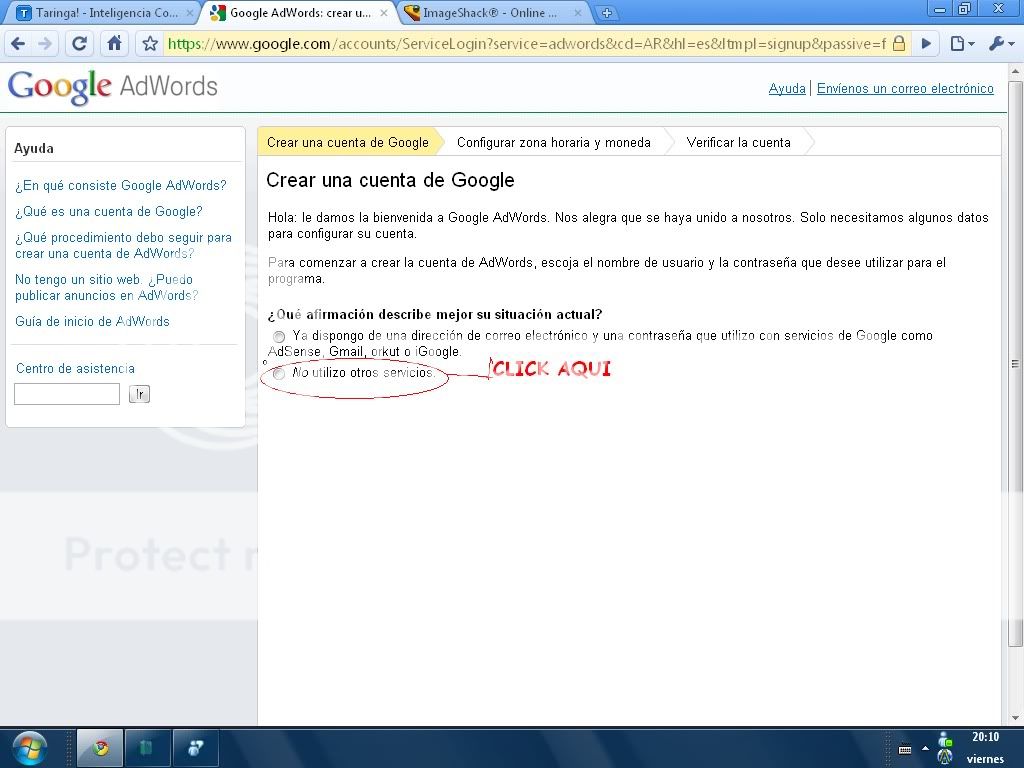Viewport: 1024px width, 768px height.
Task: Go back with the browser back arrow
Action: [x=18, y=44]
